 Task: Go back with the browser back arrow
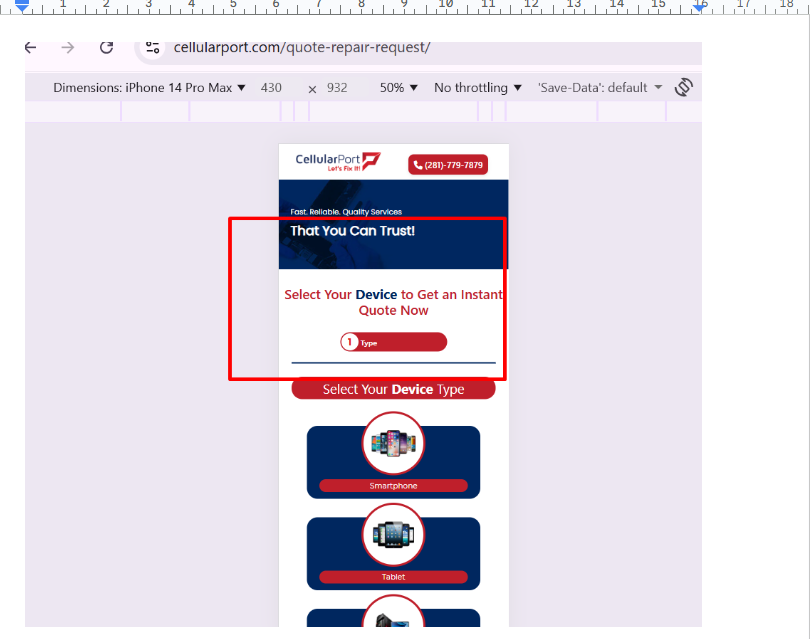tap(30, 48)
